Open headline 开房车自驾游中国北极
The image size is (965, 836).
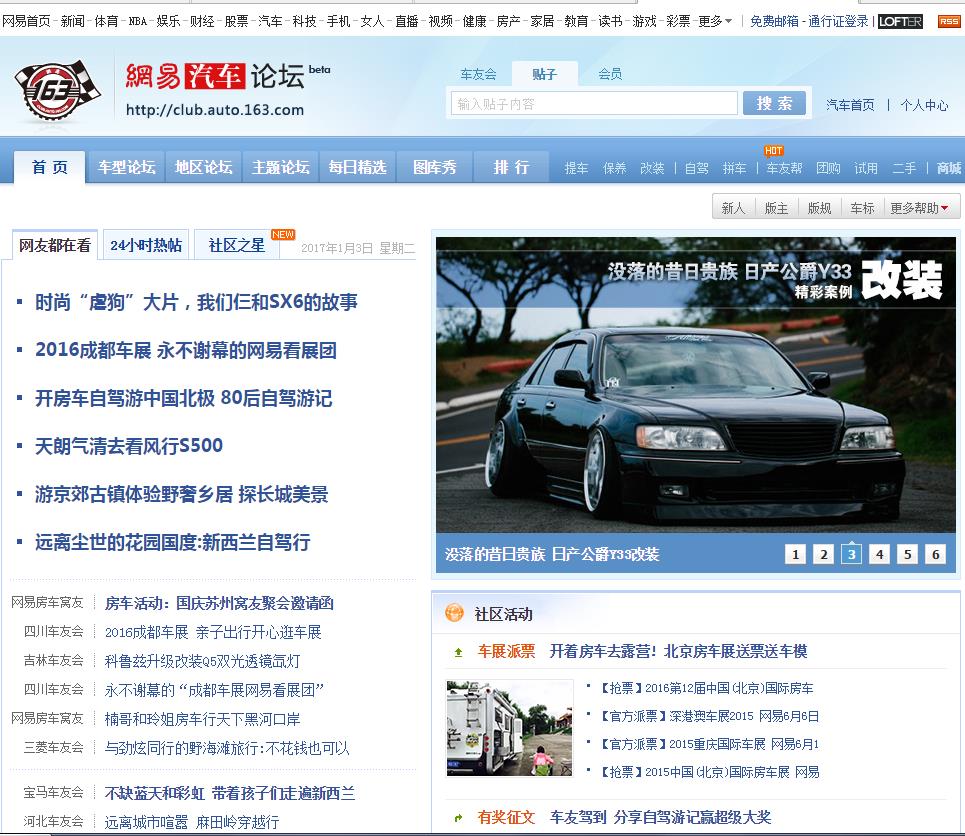(x=183, y=398)
